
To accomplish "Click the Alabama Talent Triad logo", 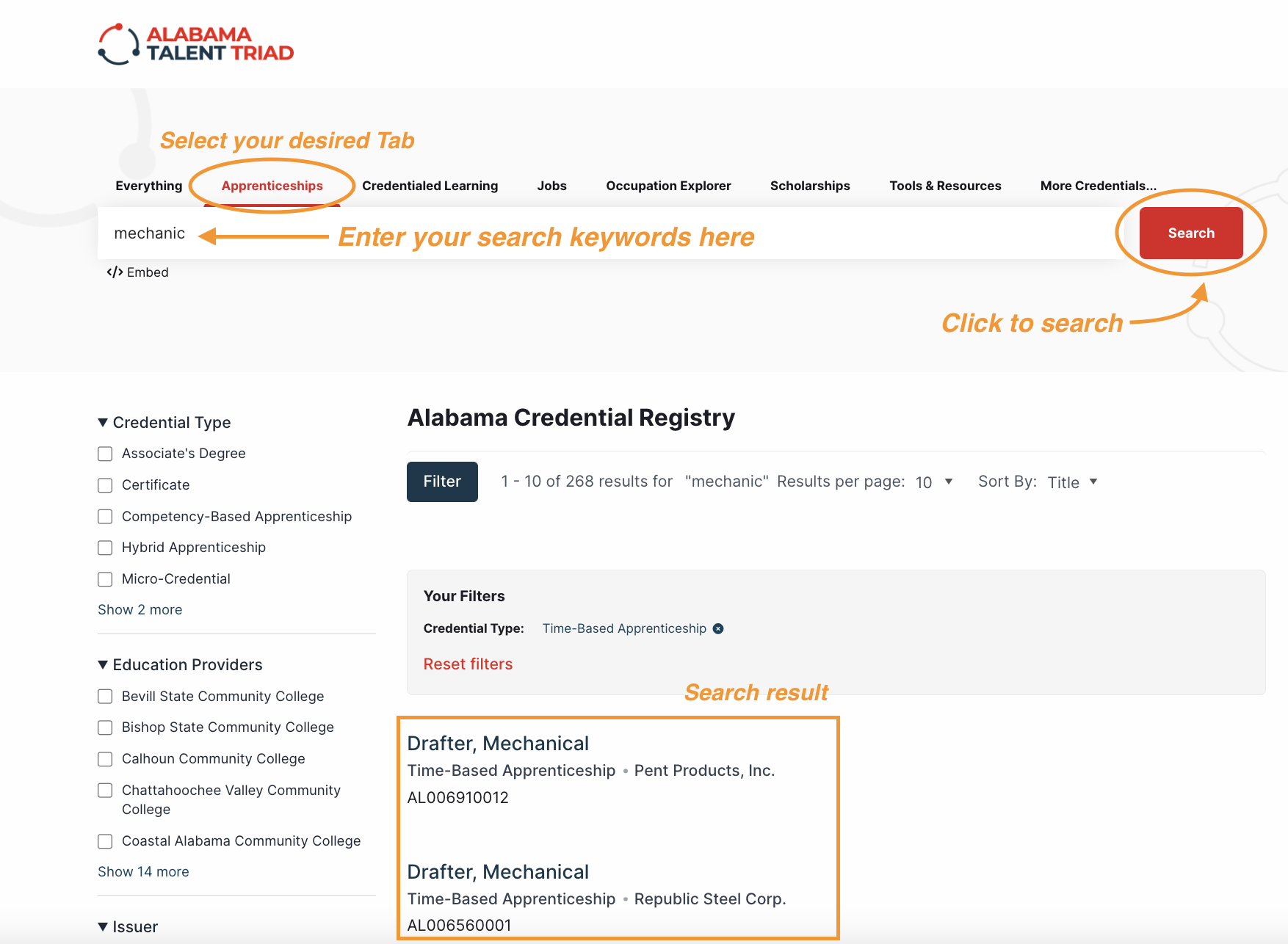I will coord(195,44).
